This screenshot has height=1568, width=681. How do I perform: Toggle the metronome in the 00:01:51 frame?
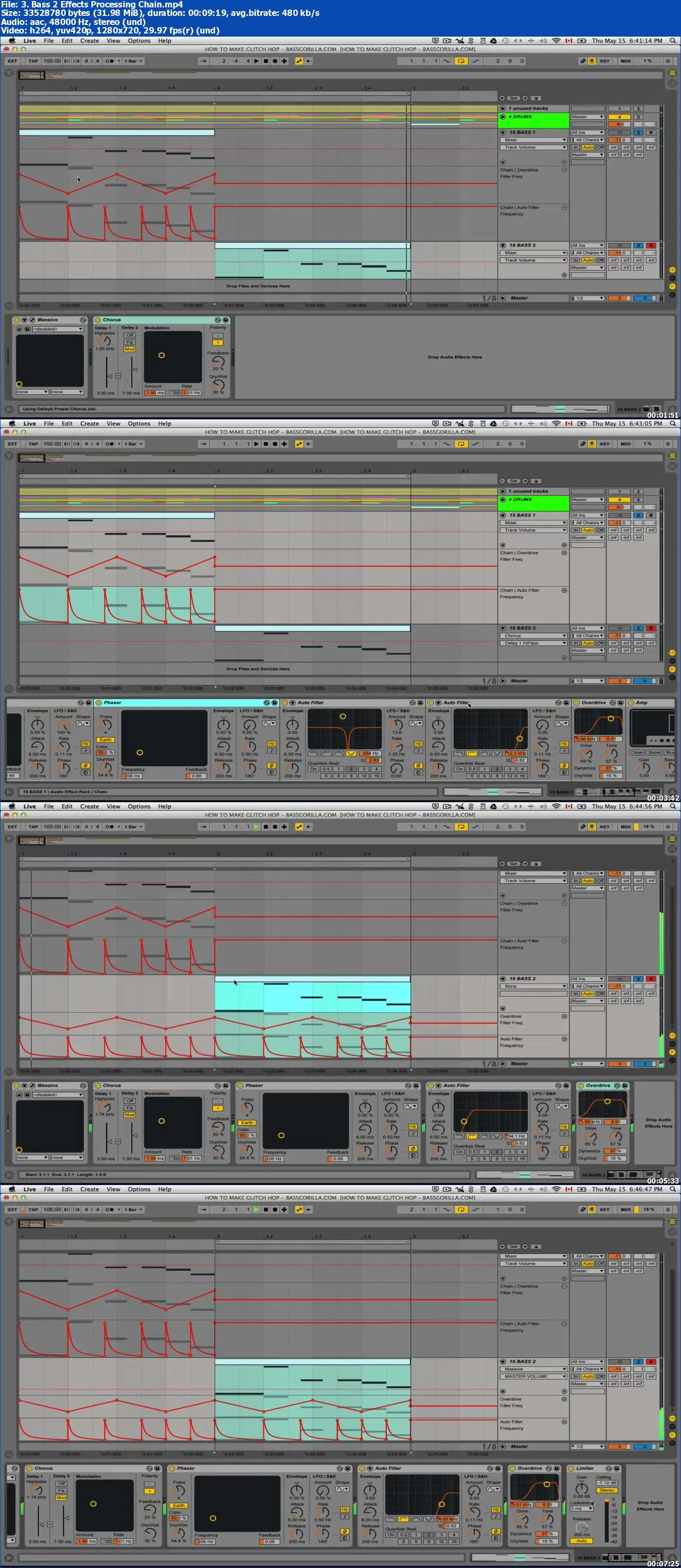coord(109,61)
